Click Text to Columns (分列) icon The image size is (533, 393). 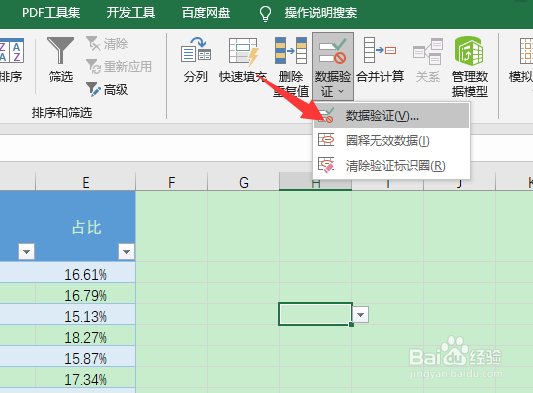(196, 50)
